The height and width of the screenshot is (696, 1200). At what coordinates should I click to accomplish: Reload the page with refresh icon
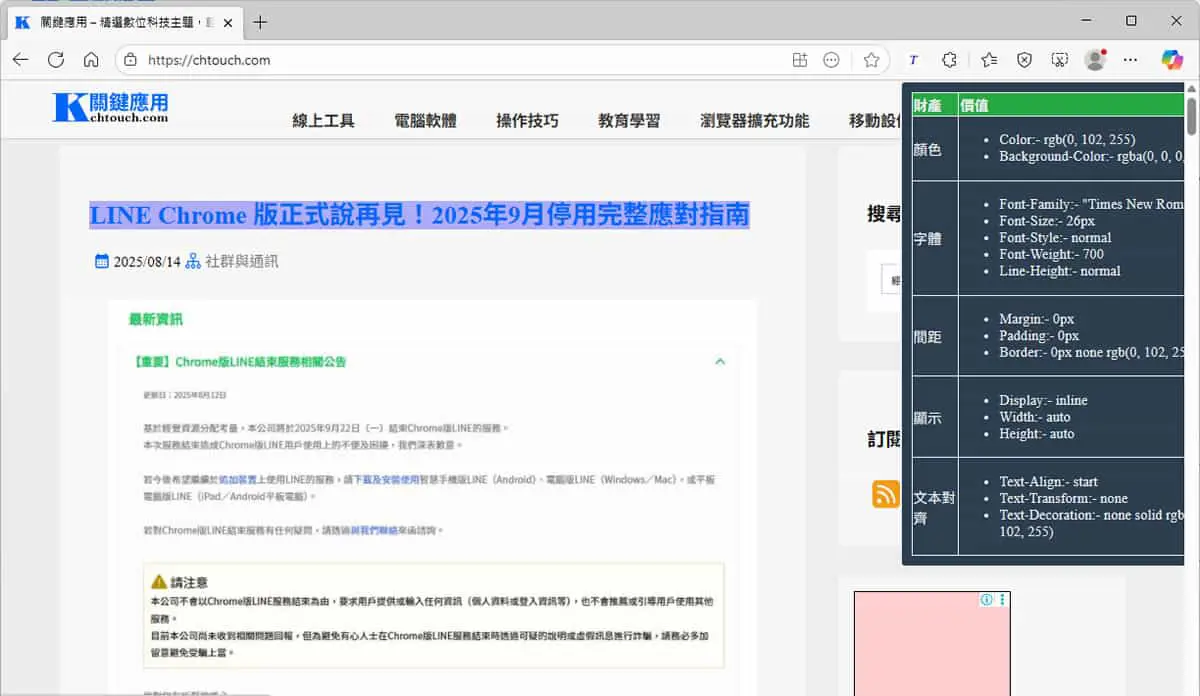(x=56, y=60)
